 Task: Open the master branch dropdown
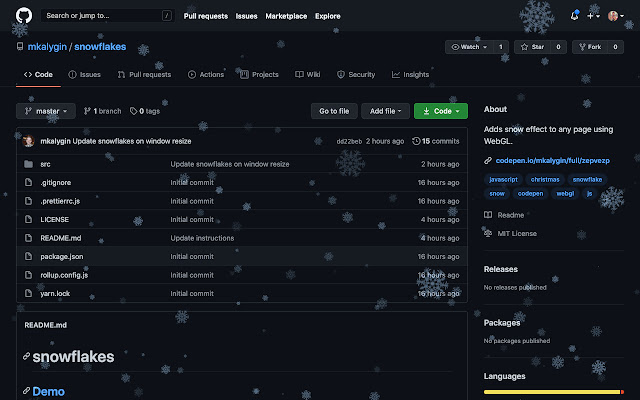point(46,111)
